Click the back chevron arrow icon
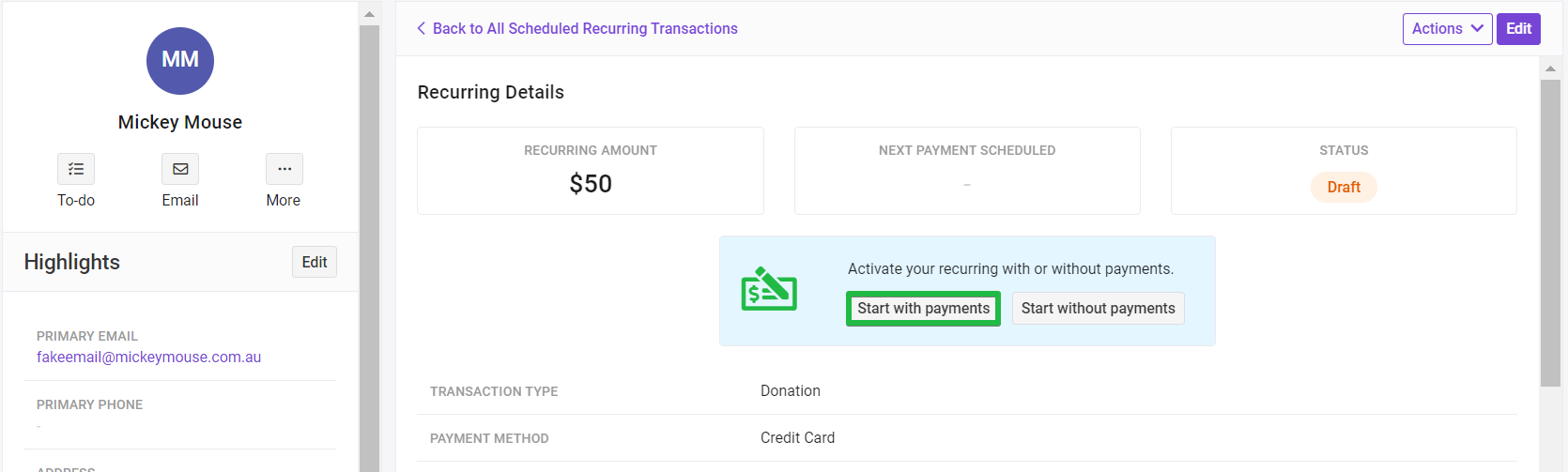Viewport: 1568px width, 472px height. [422, 28]
